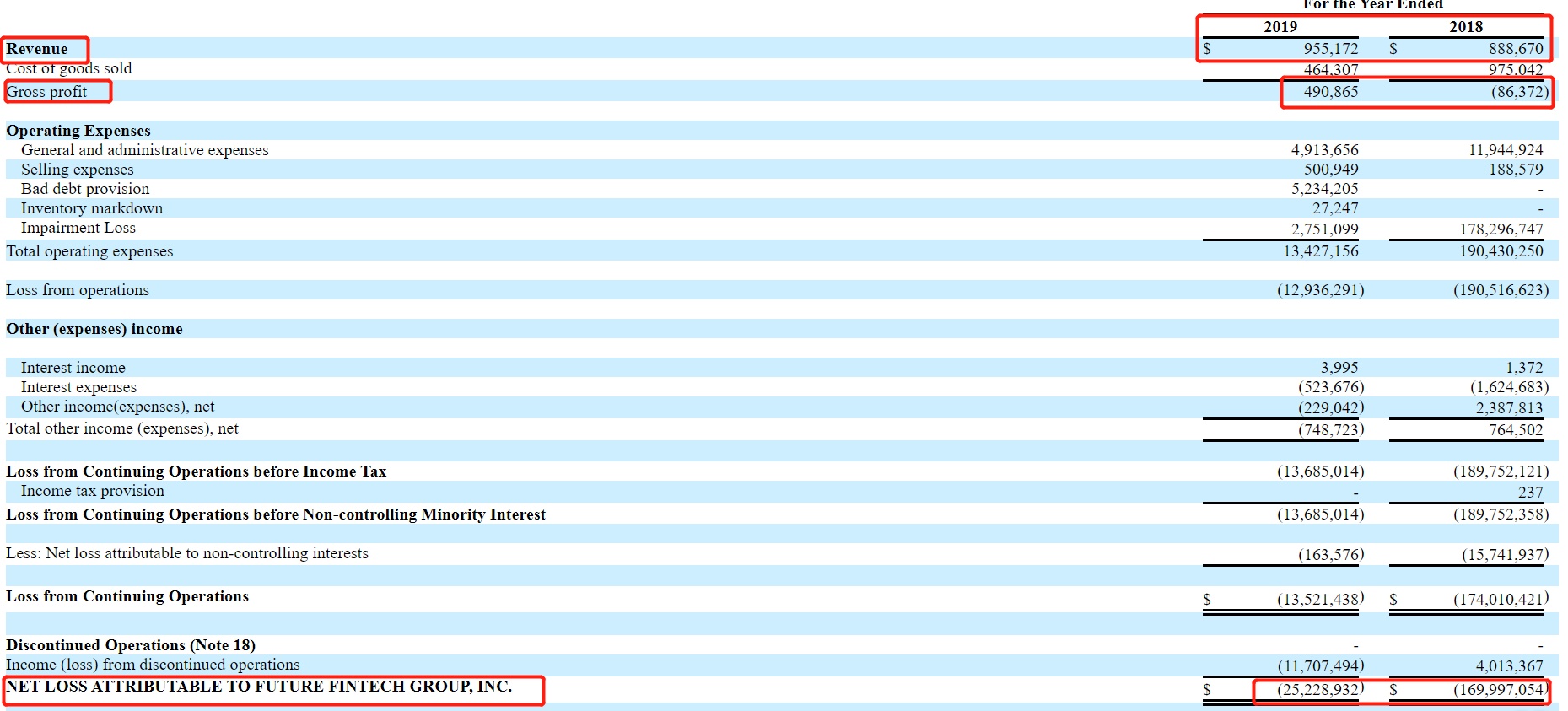This screenshot has width=1568, height=711.
Task: Click value (189,752,121)
Action: [x=1501, y=471]
